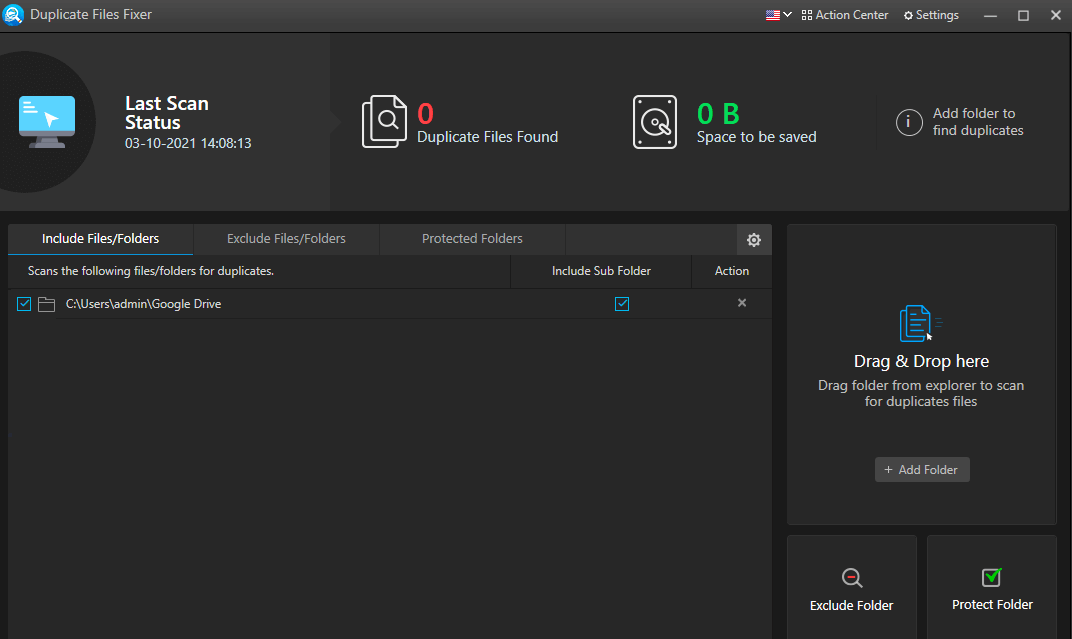Click the Drag & Drop documents icon

920,322
